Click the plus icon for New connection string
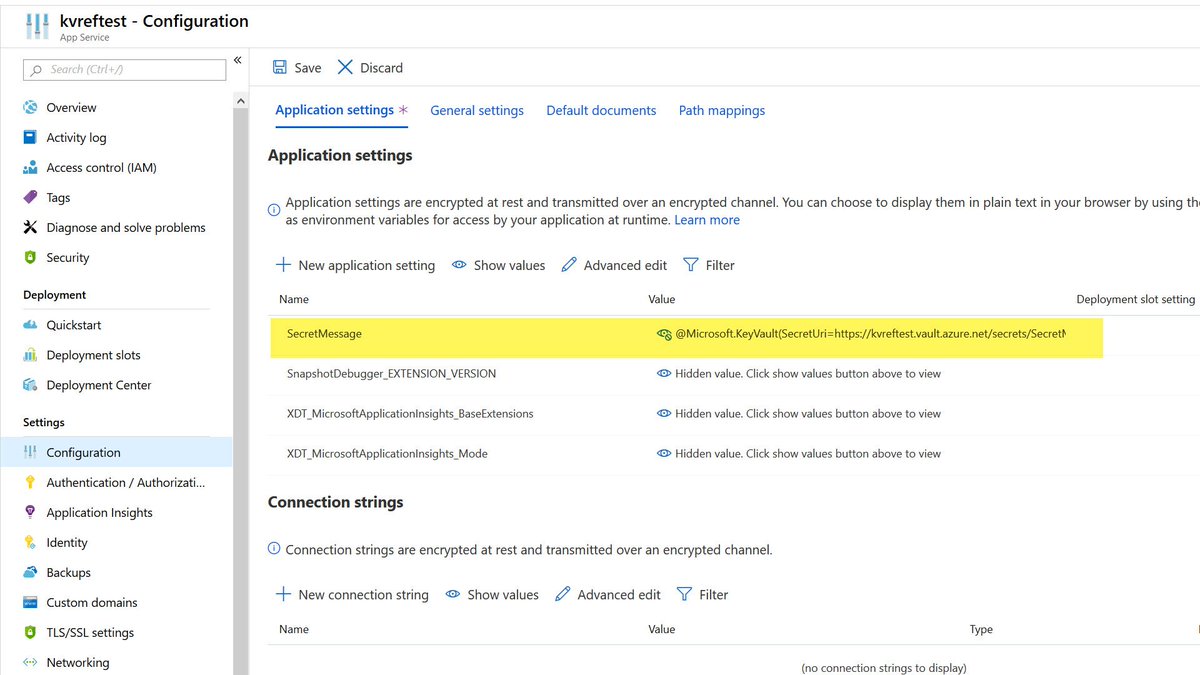This screenshot has height=675, width=1200. 283,594
